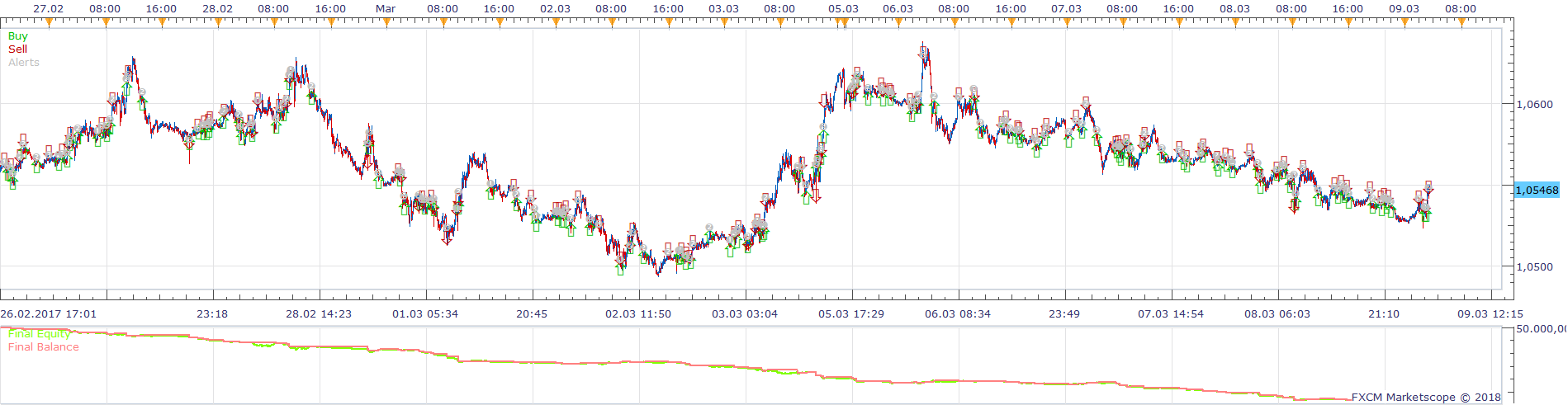The height and width of the screenshot is (405, 1568).
Task: Click the 03.03 date on top axis
Action: 723,9
